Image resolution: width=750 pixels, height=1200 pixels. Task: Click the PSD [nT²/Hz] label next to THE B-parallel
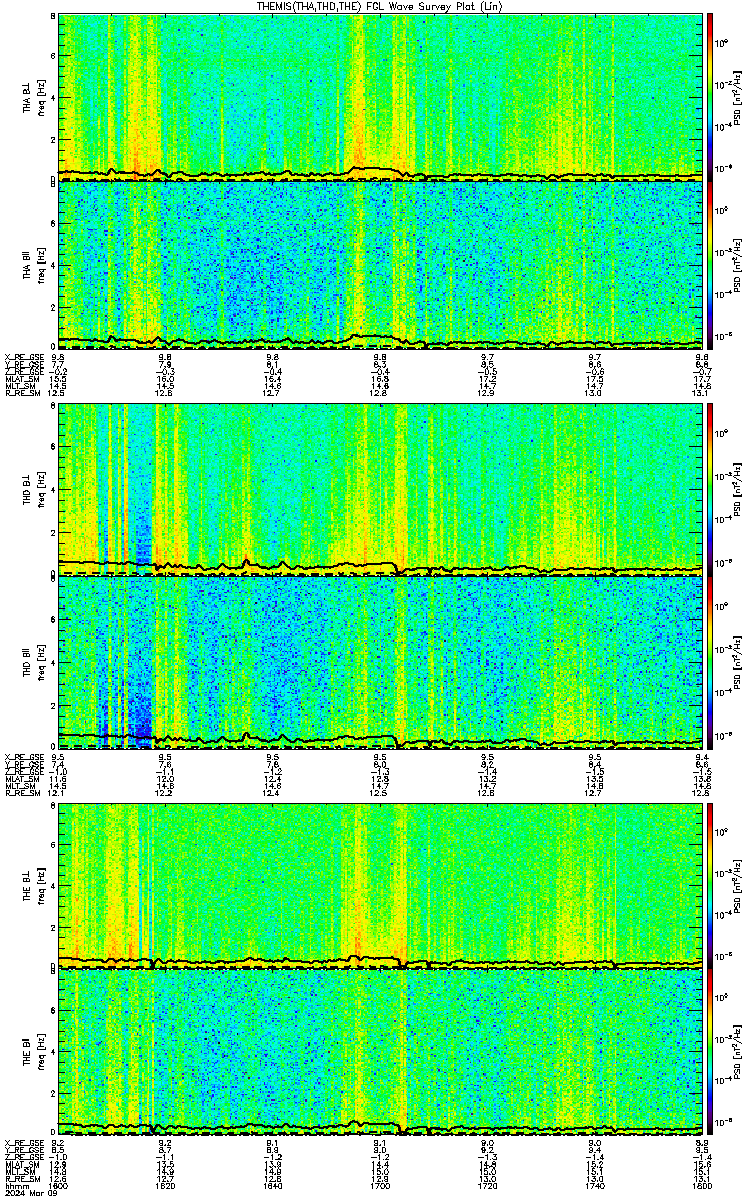[x=736, y=1053]
